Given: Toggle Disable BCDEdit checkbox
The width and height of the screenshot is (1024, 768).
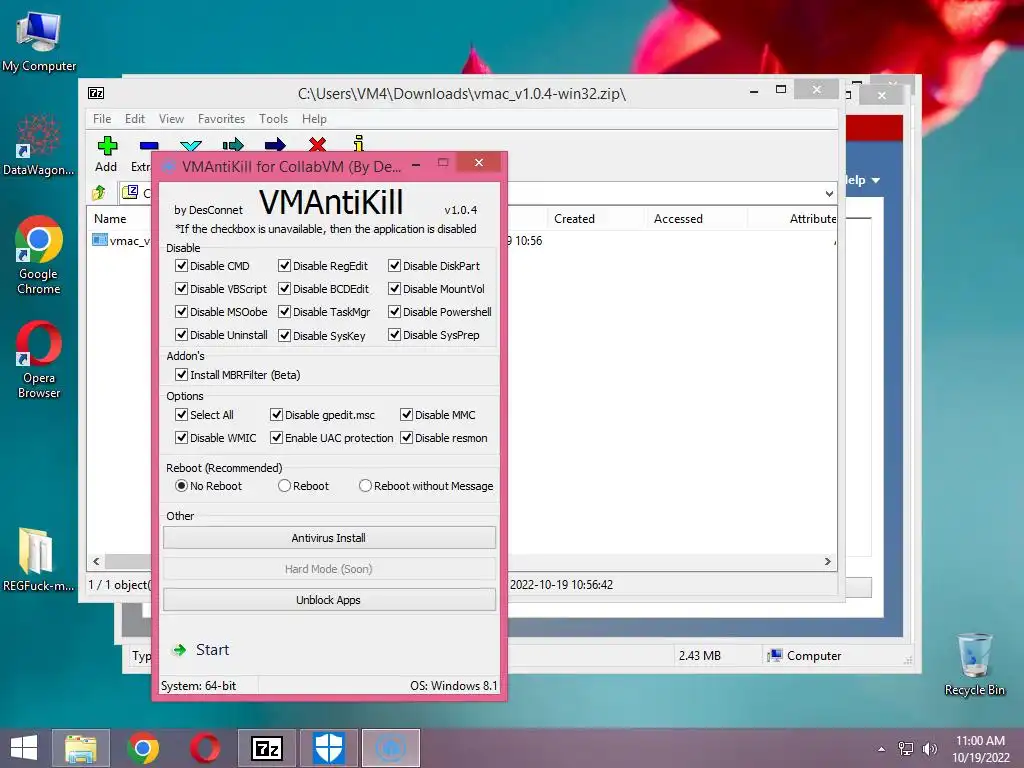Looking at the screenshot, I should [284, 289].
